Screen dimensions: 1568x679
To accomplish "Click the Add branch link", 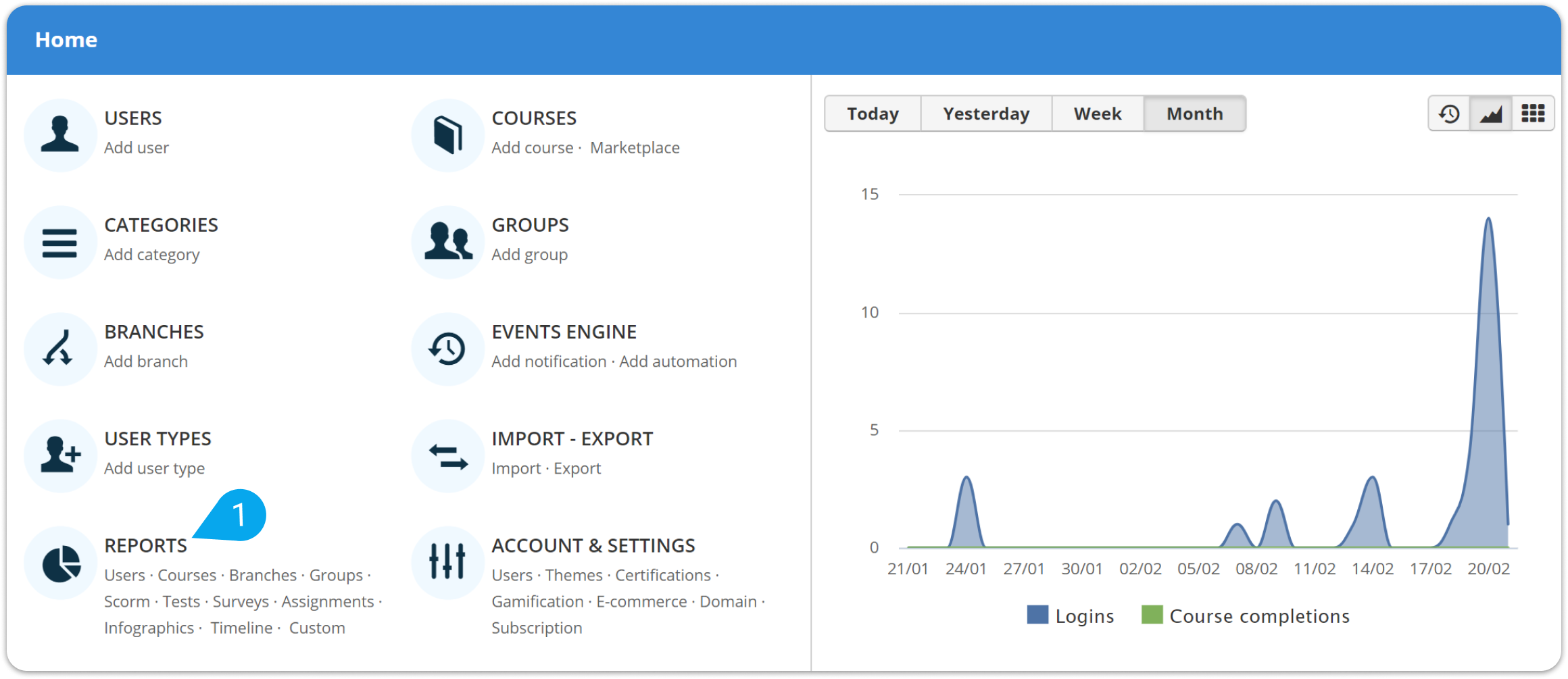I will pyautogui.click(x=146, y=361).
